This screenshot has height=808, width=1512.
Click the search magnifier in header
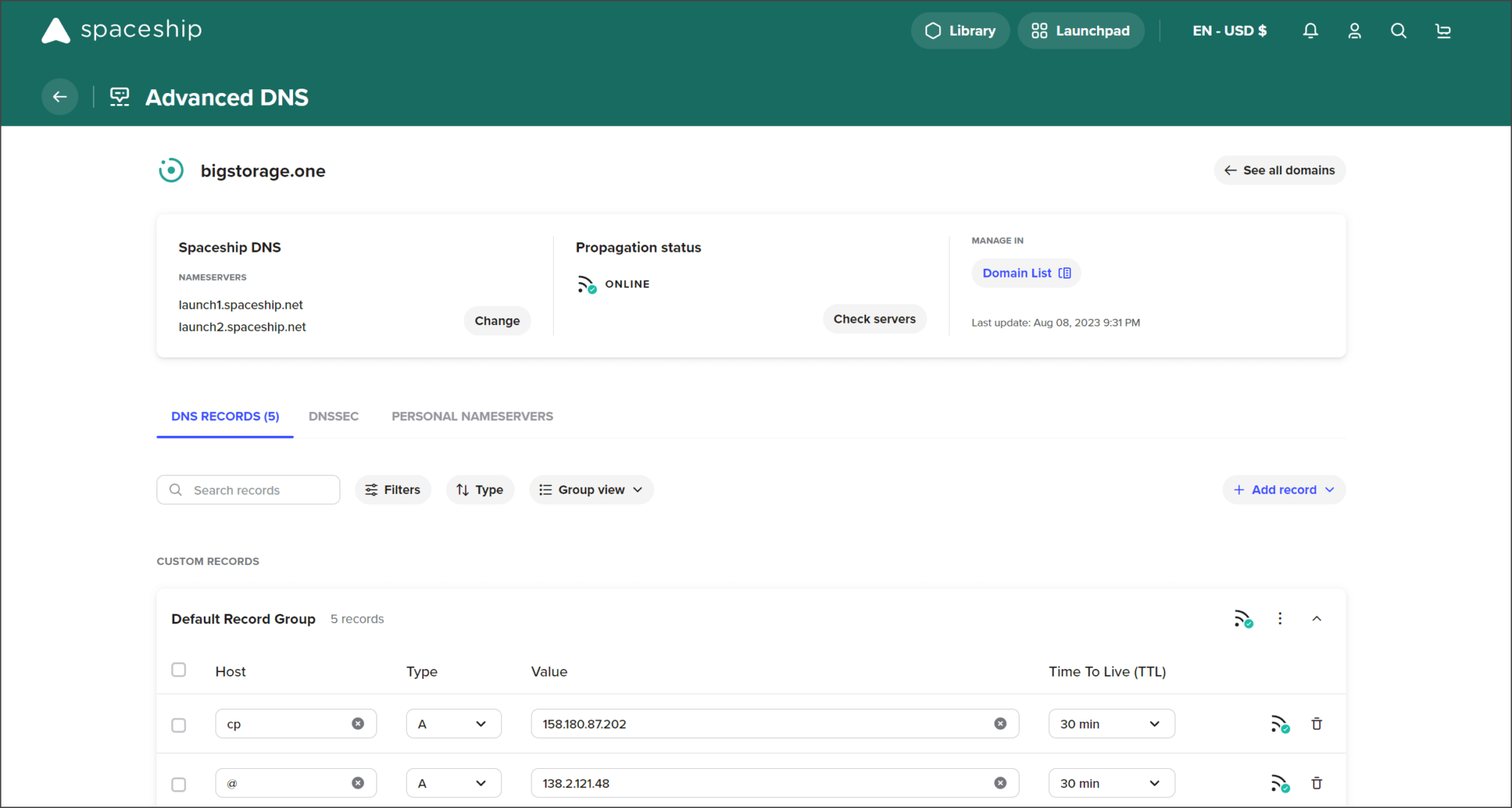1398,31
